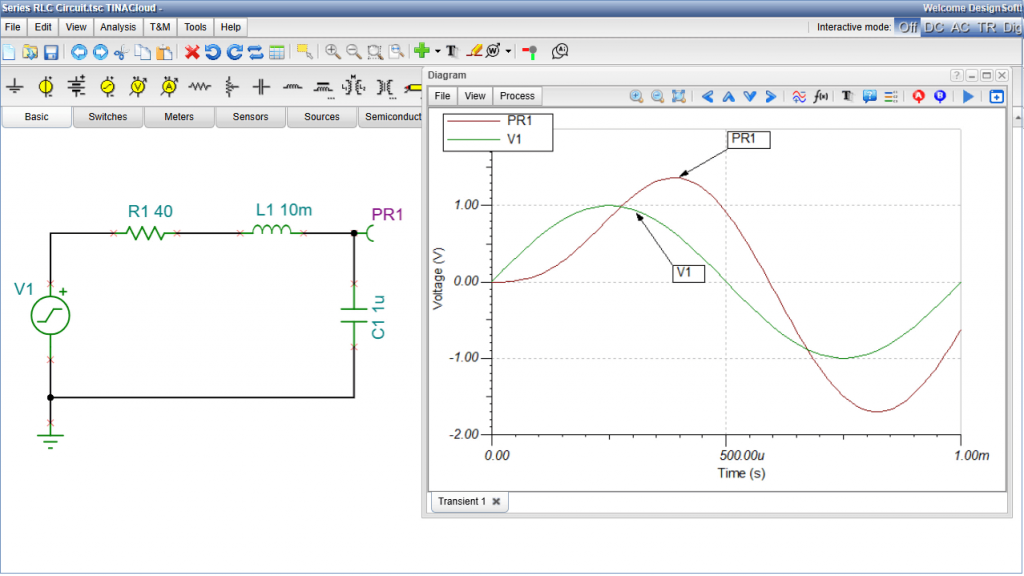Expand the arrow beside green plus icon
Screen dimensions: 1024x576
[x=437, y=52]
